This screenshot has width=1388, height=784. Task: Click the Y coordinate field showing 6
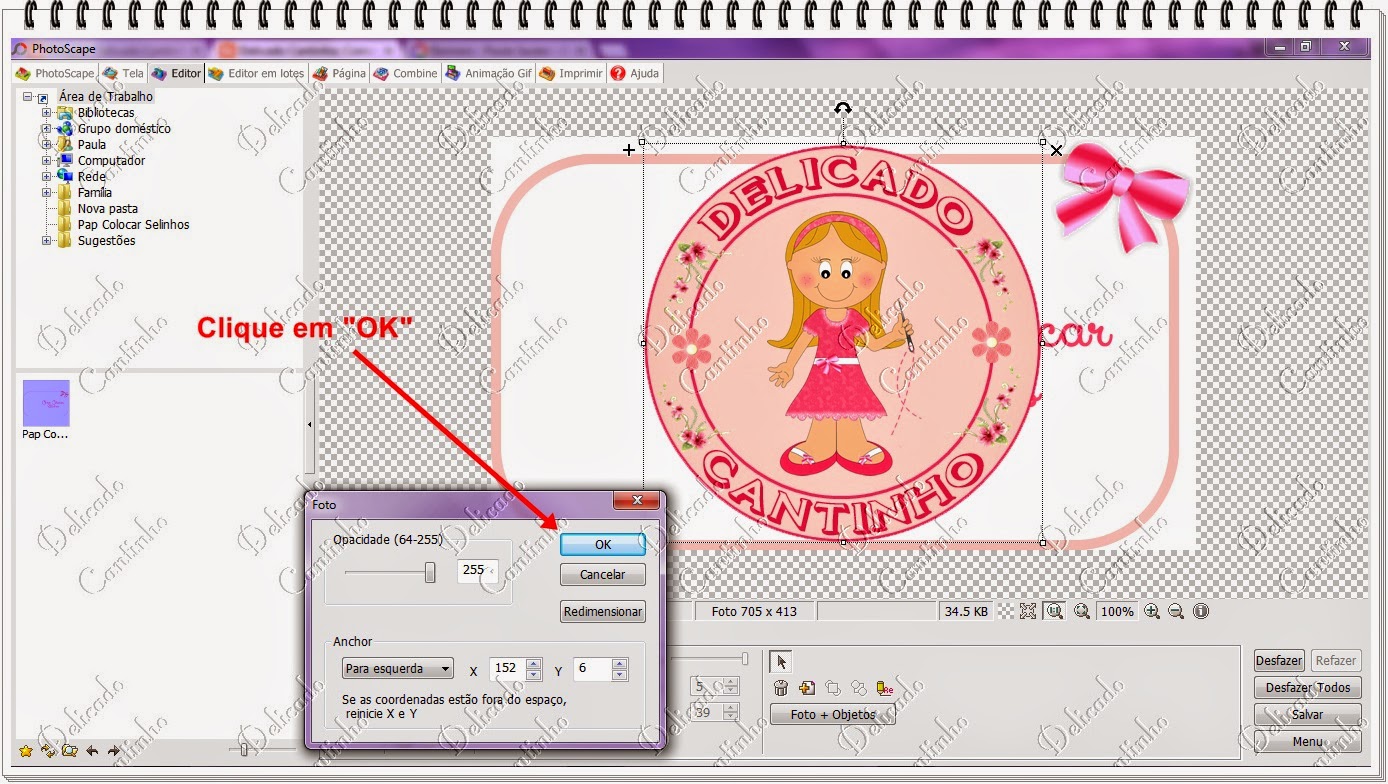[x=592, y=668]
